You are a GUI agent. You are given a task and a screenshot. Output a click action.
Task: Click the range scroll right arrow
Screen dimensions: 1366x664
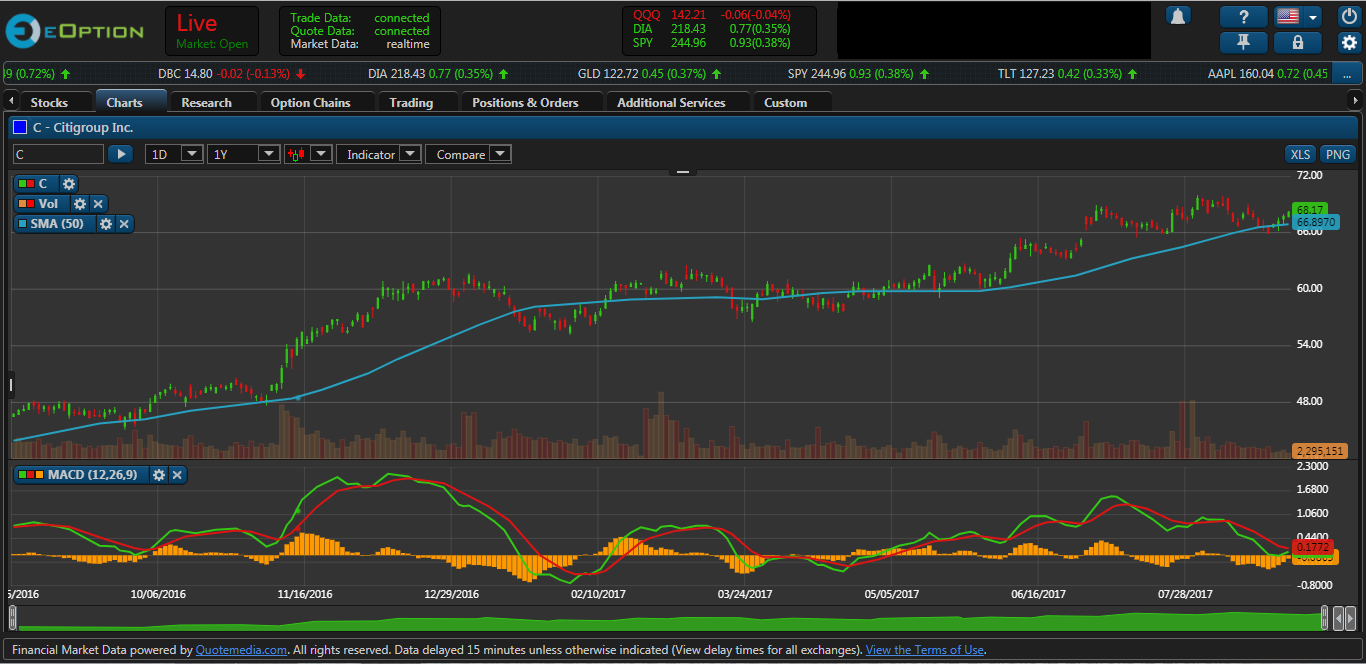(1351, 619)
